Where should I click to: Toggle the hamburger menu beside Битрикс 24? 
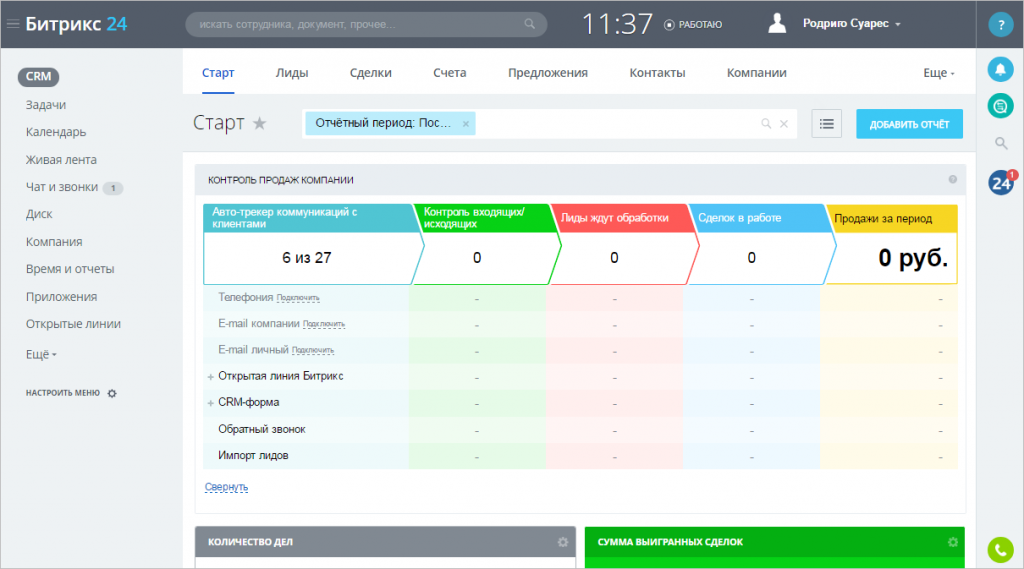[x=12, y=24]
